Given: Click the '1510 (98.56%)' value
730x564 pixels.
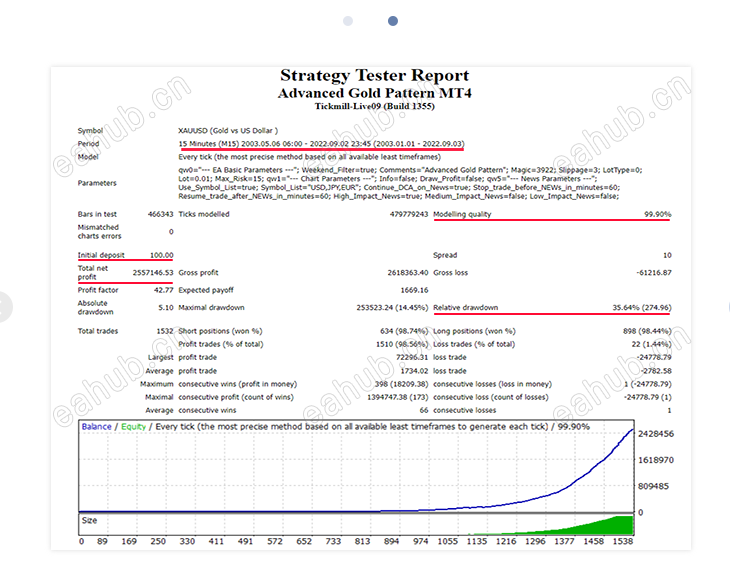Looking at the screenshot, I should [402, 344].
